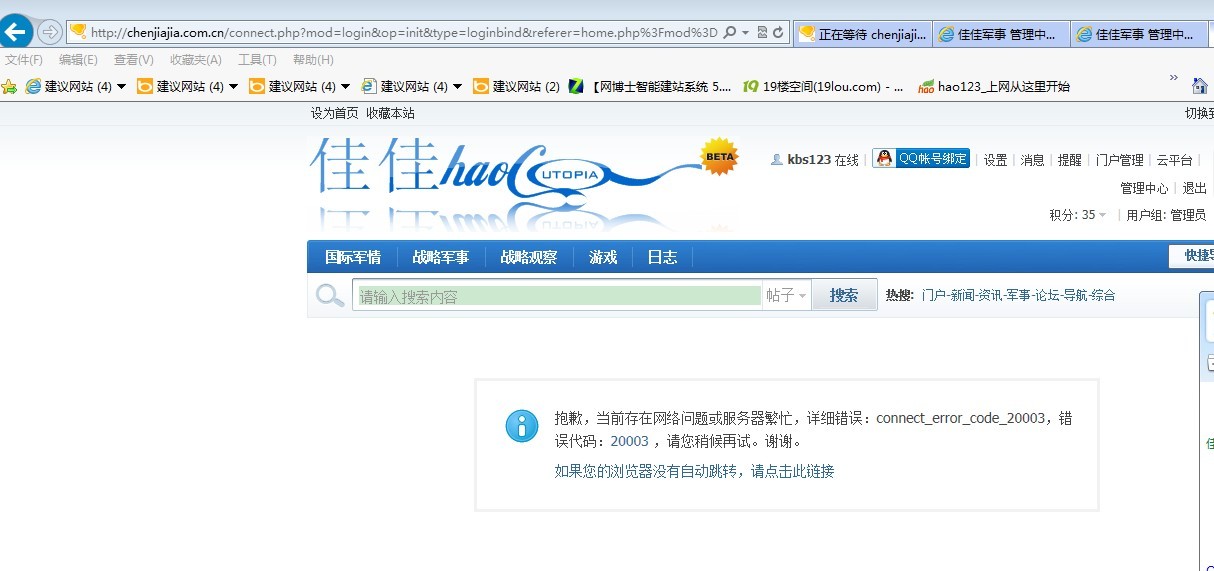This screenshot has height=571, width=1214.
Task: Select the 战略军事 navigation tab
Action: (x=440, y=257)
